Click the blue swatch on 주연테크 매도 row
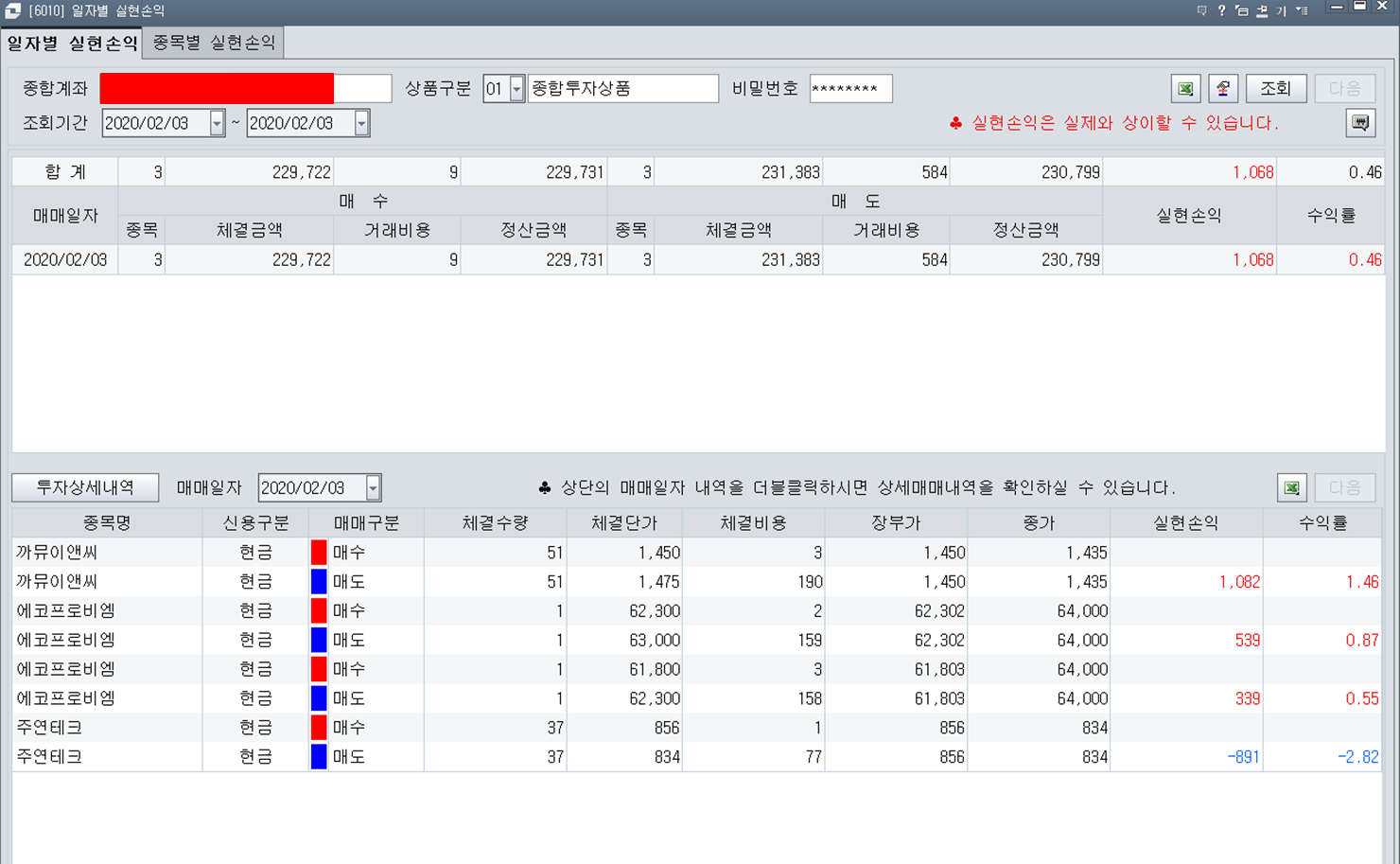The width and height of the screenshot is (1400, 864). [x=319, y=757]
